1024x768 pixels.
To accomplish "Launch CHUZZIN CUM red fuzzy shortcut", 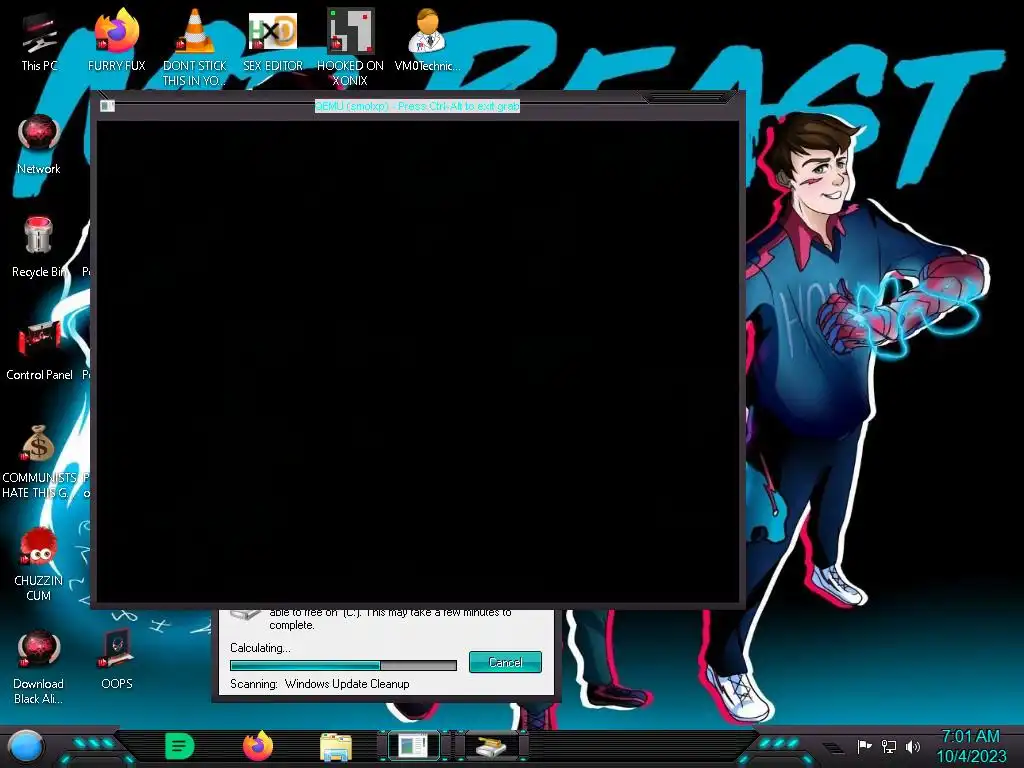I will pos(39,565).
